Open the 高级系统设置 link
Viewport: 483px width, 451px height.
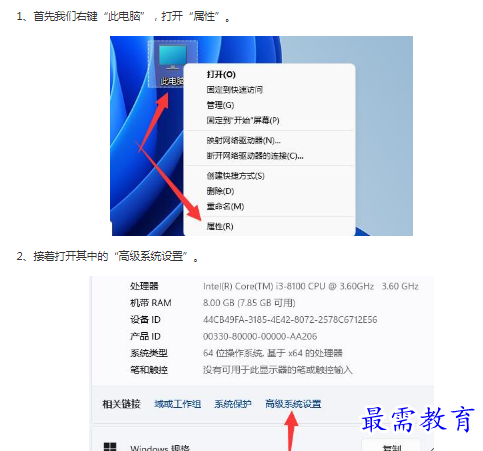click(x=293, y=404)
